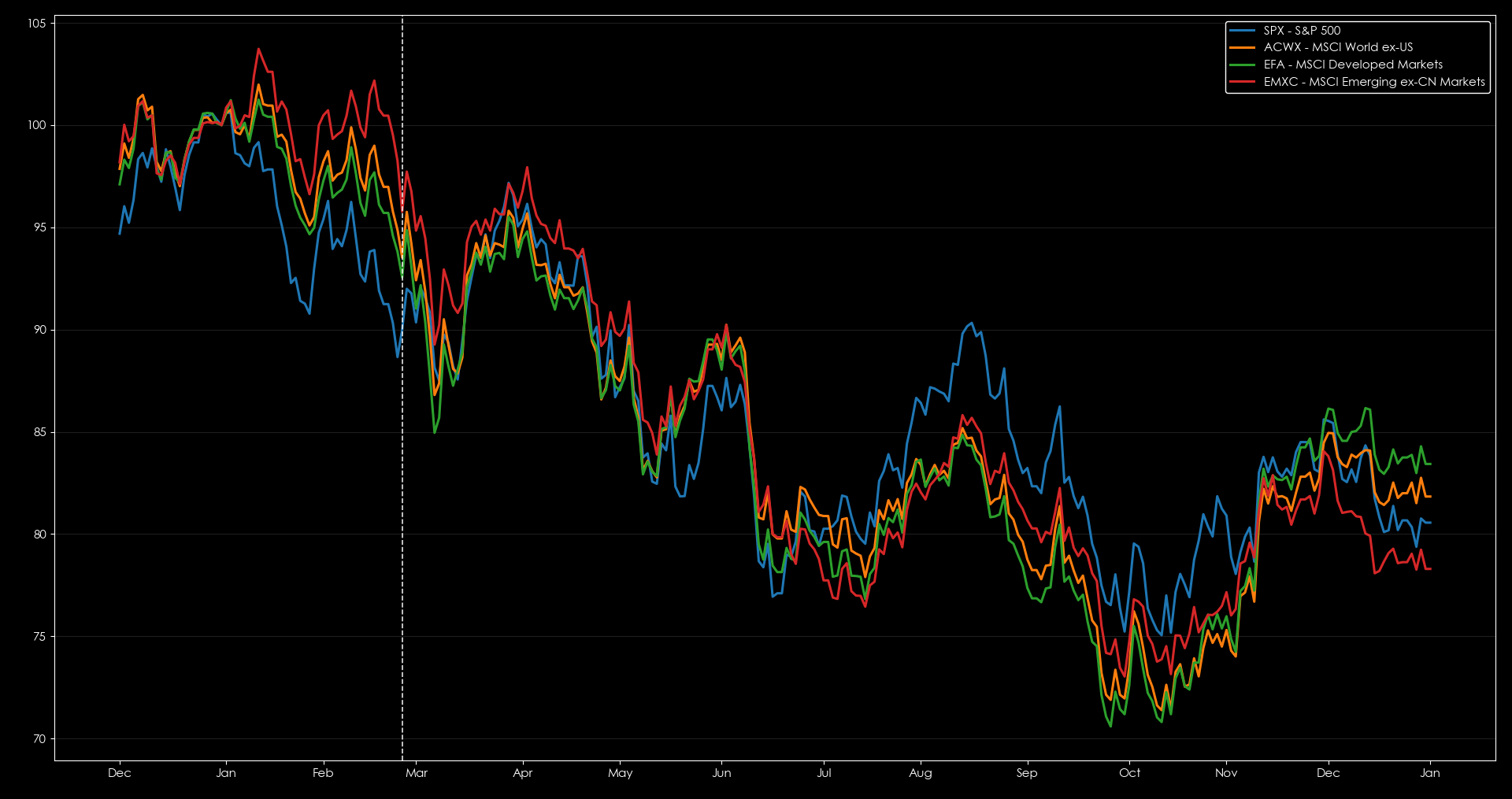Click the ACWX - MSCI World ex-US legend label

click(x=1338, y=47)
